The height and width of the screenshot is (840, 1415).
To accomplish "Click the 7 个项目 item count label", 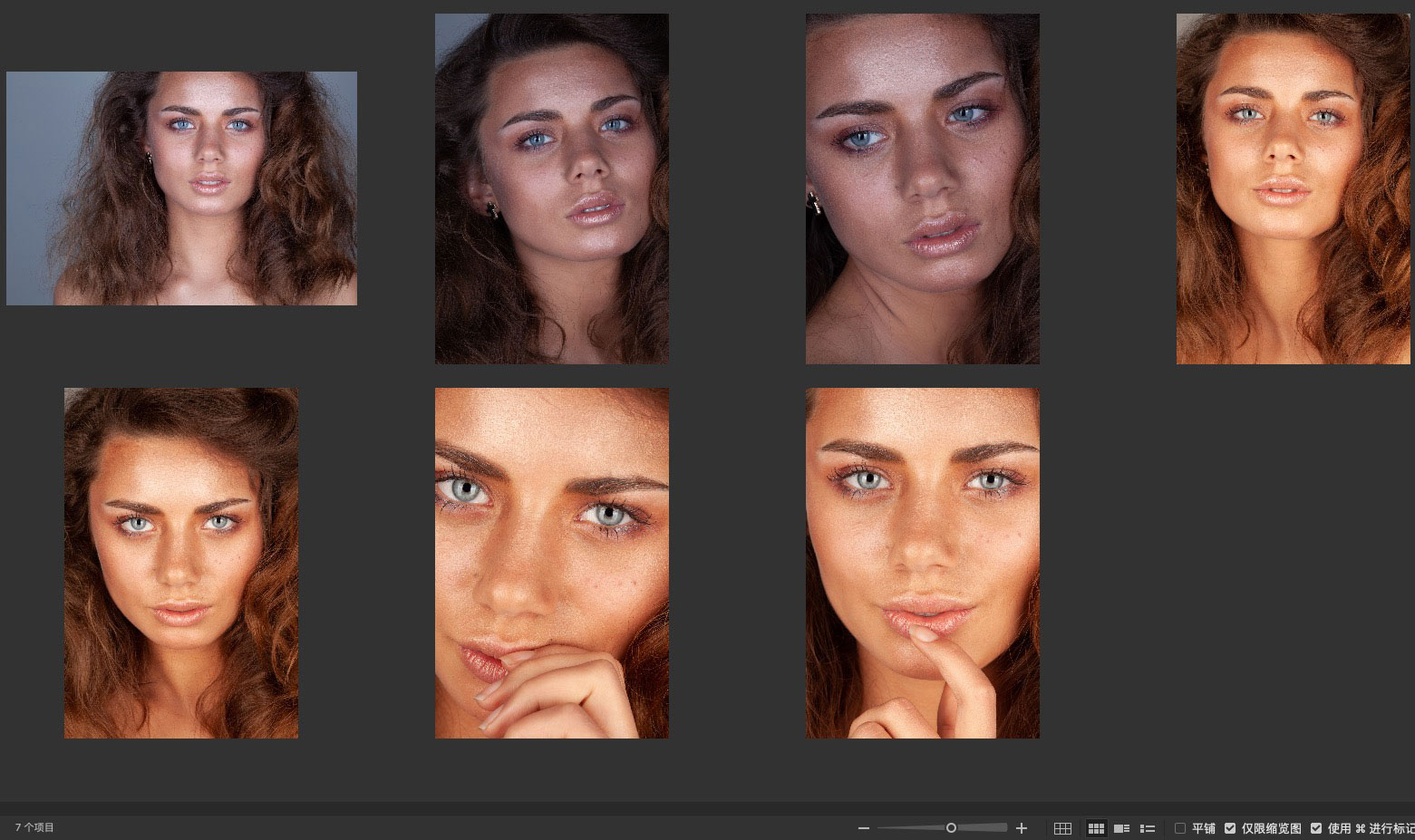I will point(34,827).
